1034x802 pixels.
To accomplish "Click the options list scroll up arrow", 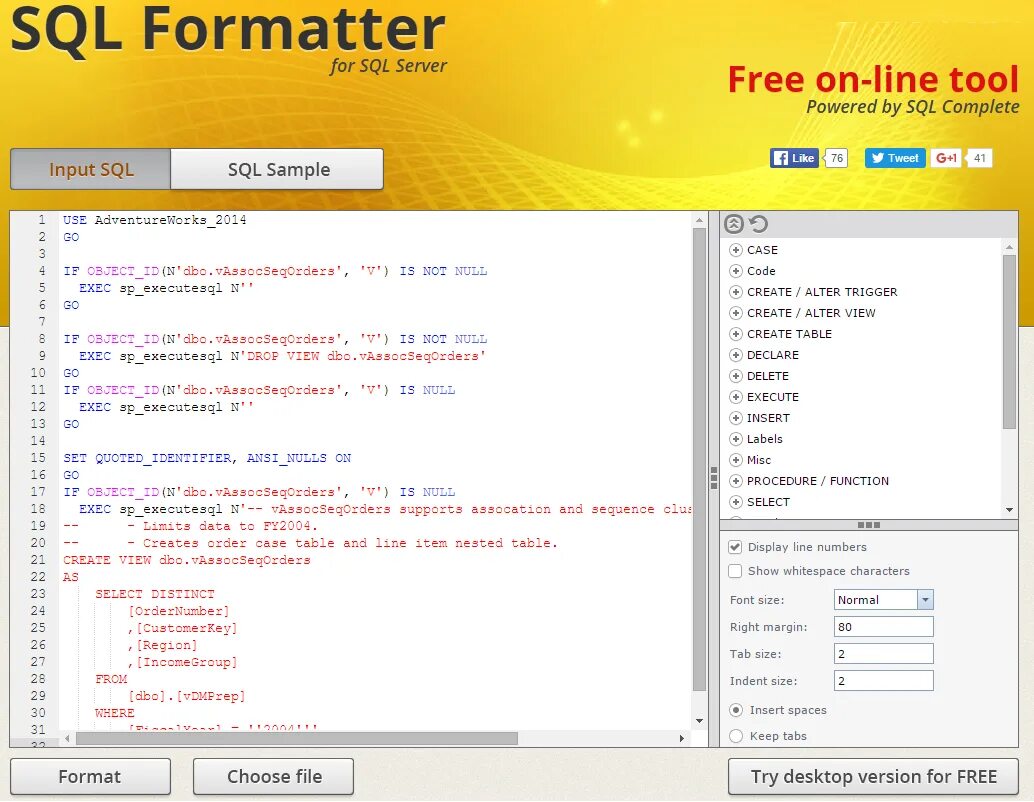I will coord(1009,247).
